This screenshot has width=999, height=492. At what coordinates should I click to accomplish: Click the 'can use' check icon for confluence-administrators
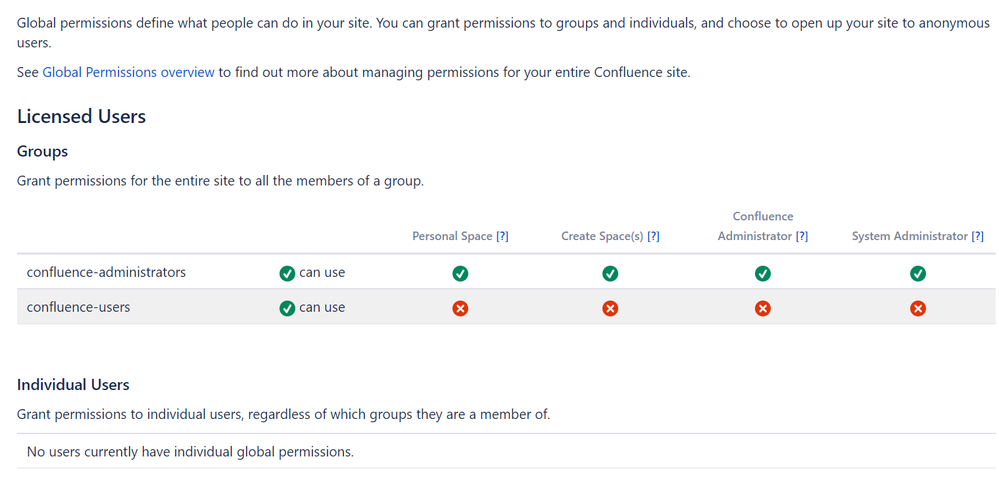[x=287, y=273]
